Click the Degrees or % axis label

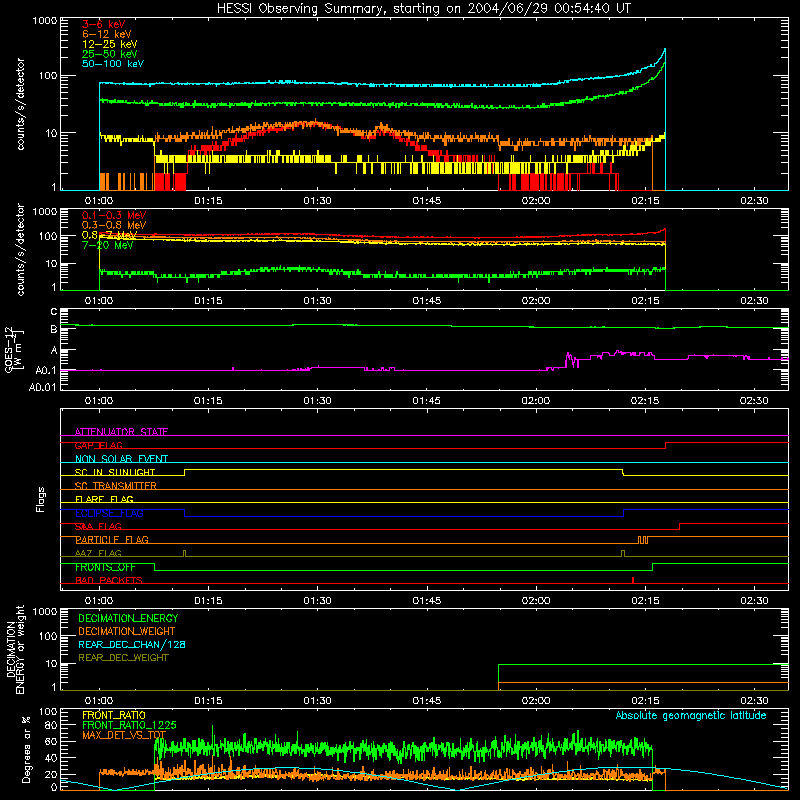pos(26,749)
